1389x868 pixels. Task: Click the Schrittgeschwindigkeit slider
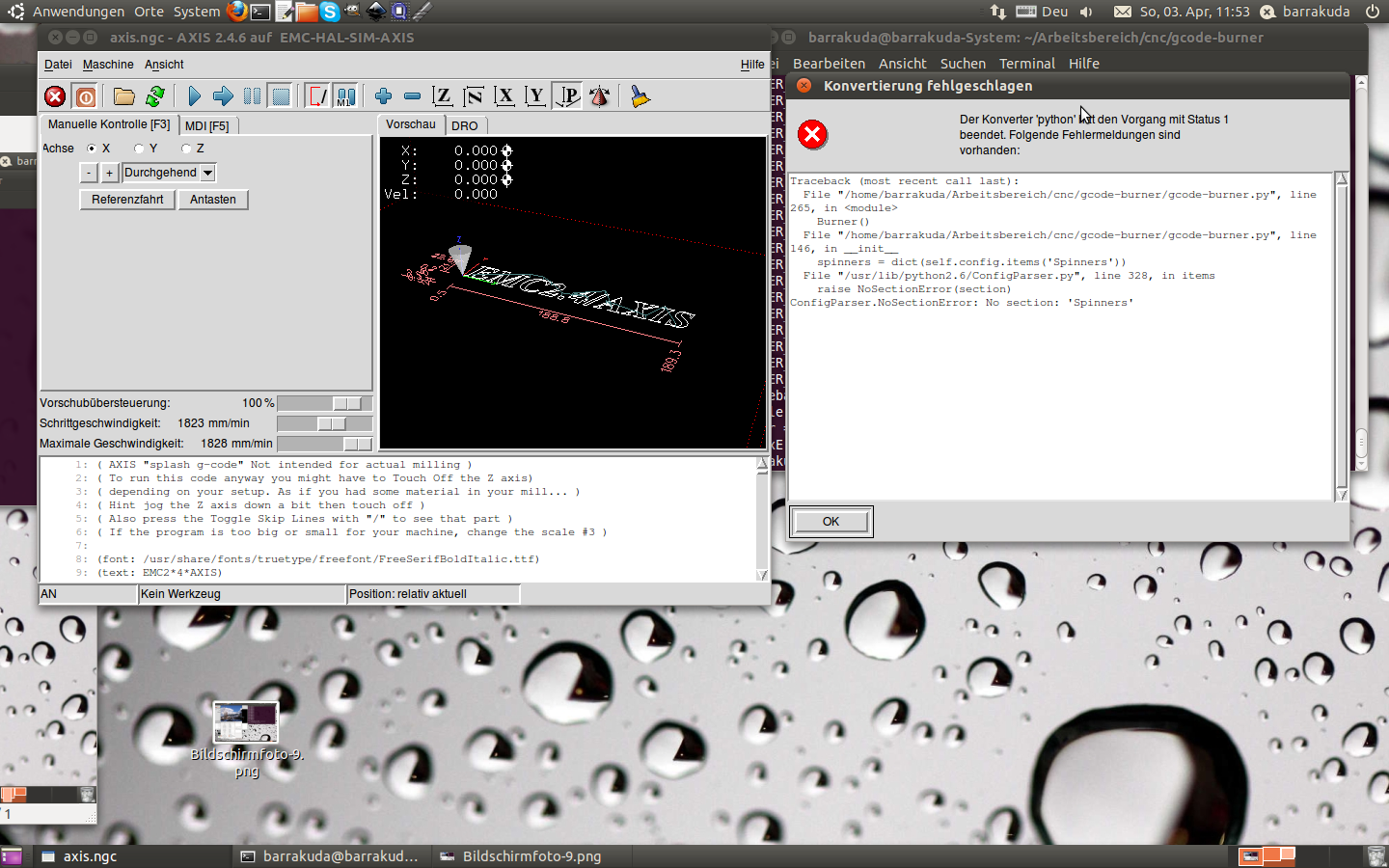[324, 423]
